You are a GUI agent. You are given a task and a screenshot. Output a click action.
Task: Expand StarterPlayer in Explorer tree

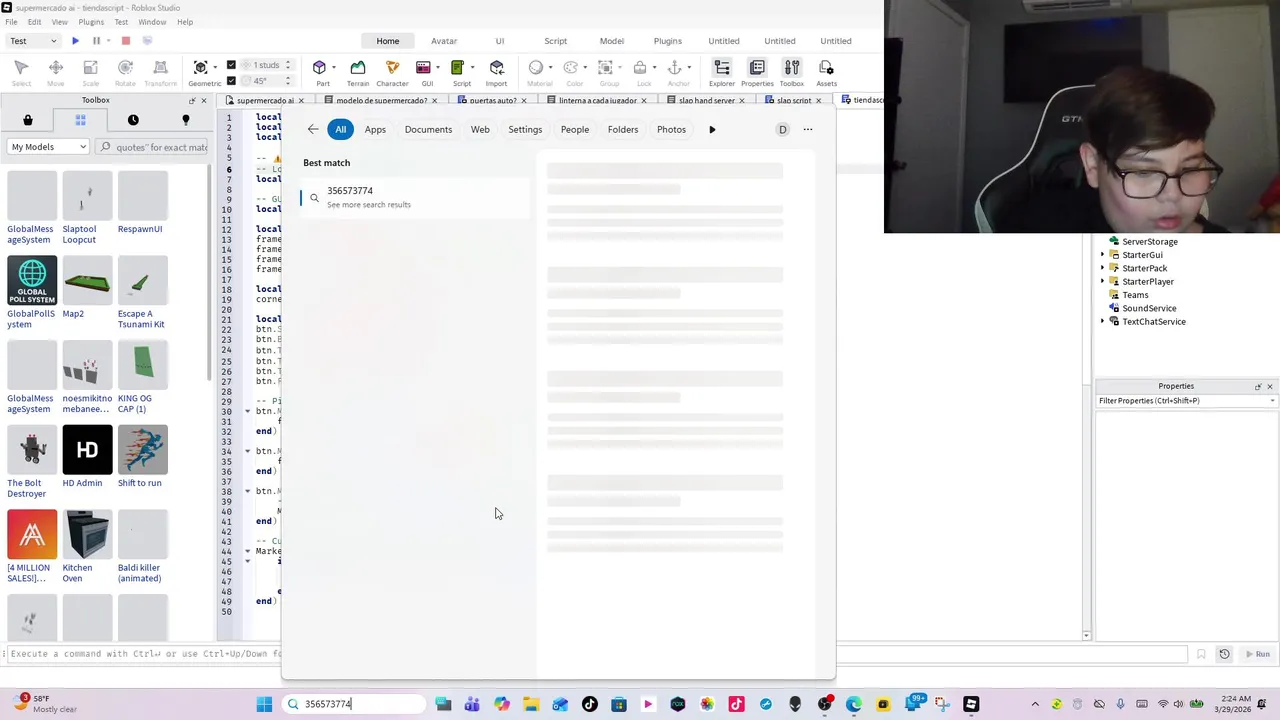1103,282
